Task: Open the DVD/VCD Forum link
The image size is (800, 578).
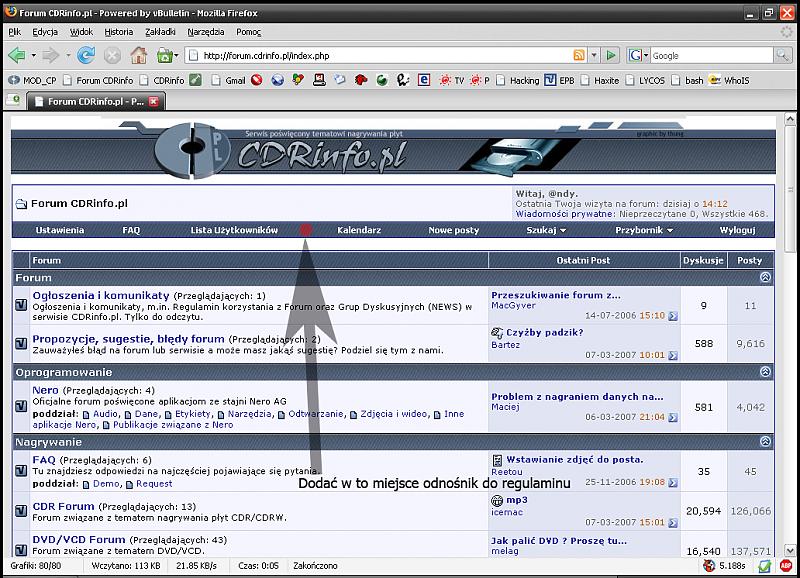Action: pyautogui.click(x=79, y=539)
